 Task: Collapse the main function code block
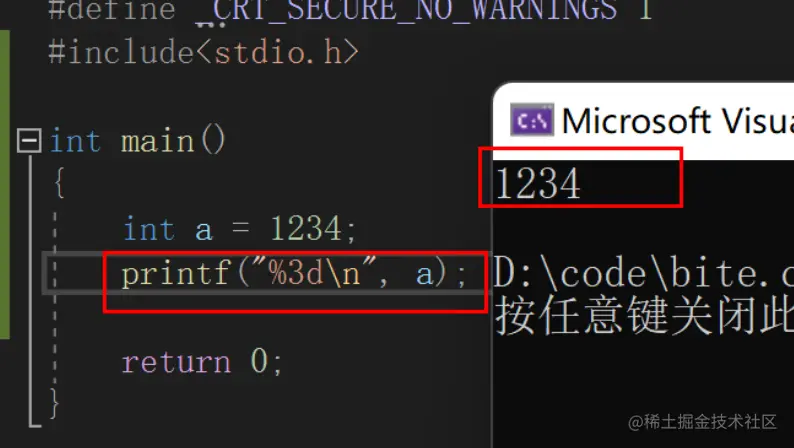click(29, 140)
